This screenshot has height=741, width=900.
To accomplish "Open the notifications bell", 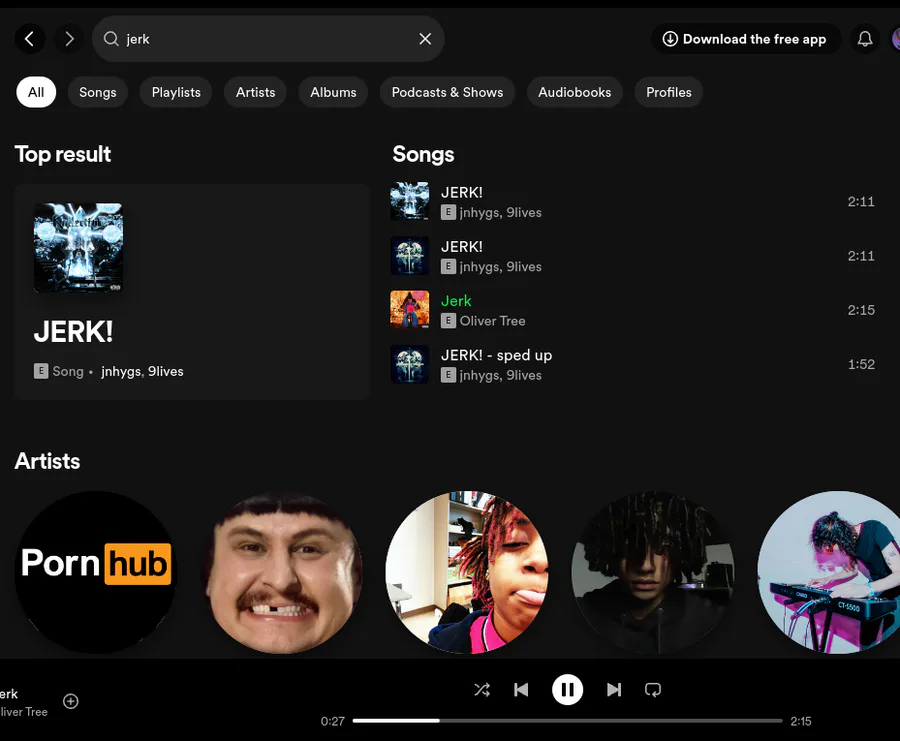I will (x=865, y=39).
